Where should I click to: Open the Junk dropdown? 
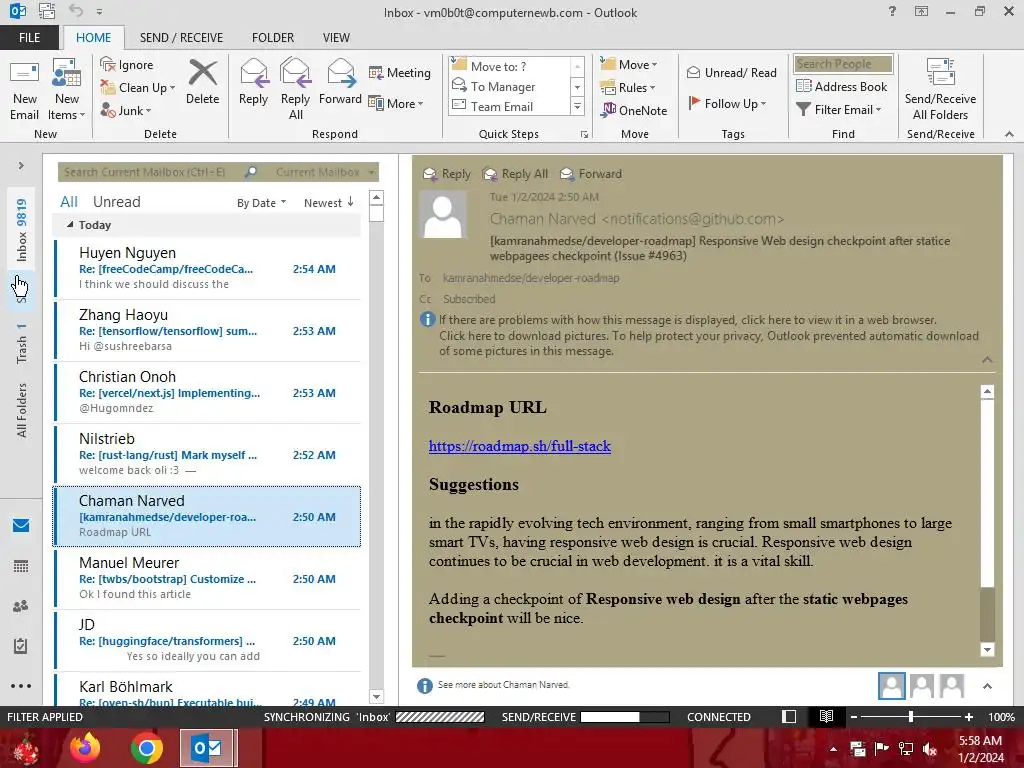click(x=126, y=110)
